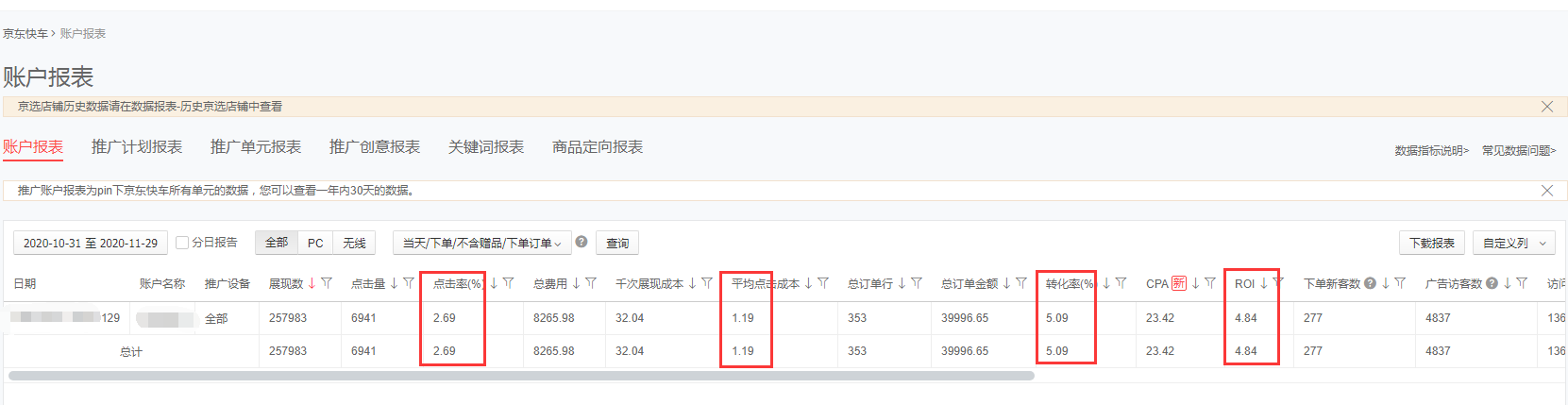This screenshot has height=405, width=1568.
Task: Click the 日期 column header
Action: [25, 283]
